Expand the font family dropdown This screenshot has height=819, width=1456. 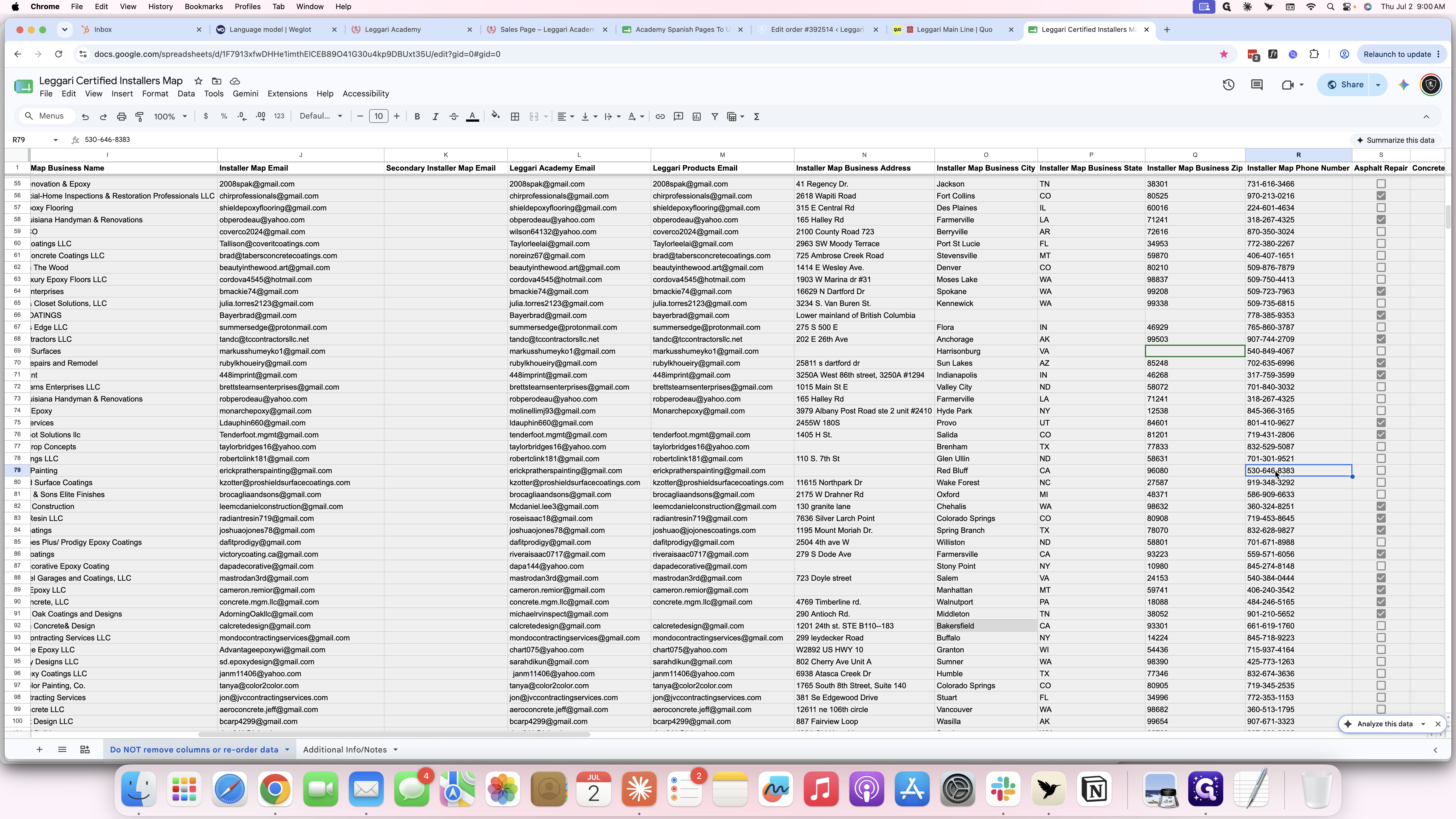[320, 116]
